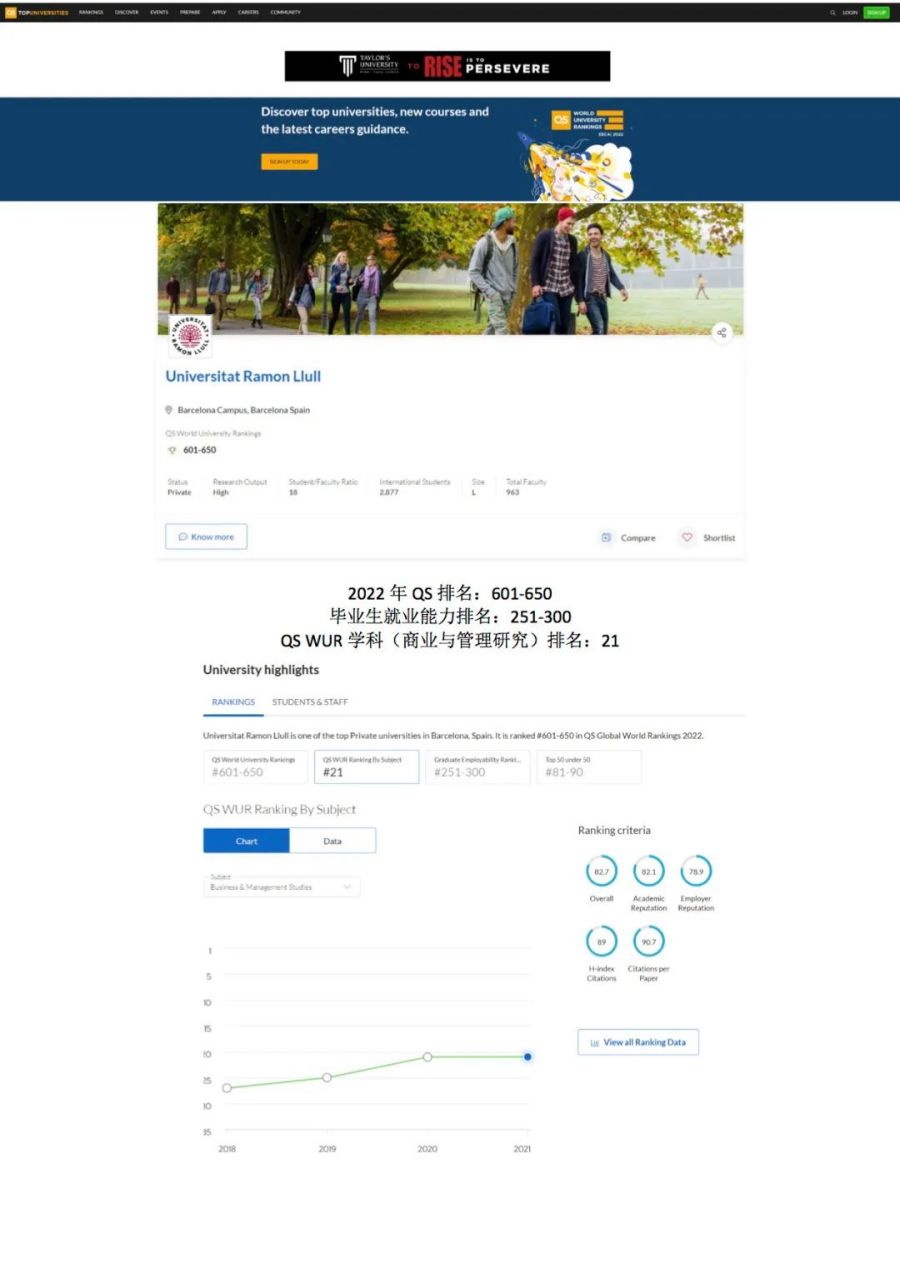
Task: Open the Careers menu
Action: point(248,12)
